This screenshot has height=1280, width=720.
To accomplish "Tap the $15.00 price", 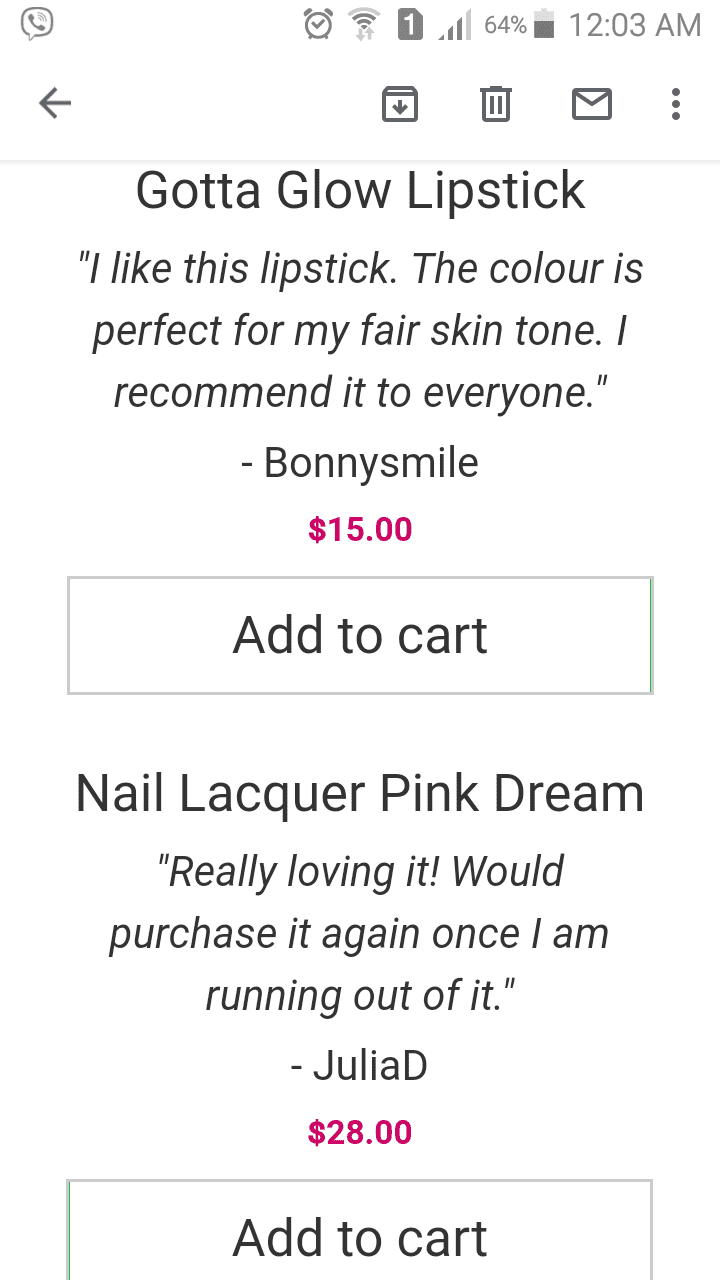I will point(360,529).
